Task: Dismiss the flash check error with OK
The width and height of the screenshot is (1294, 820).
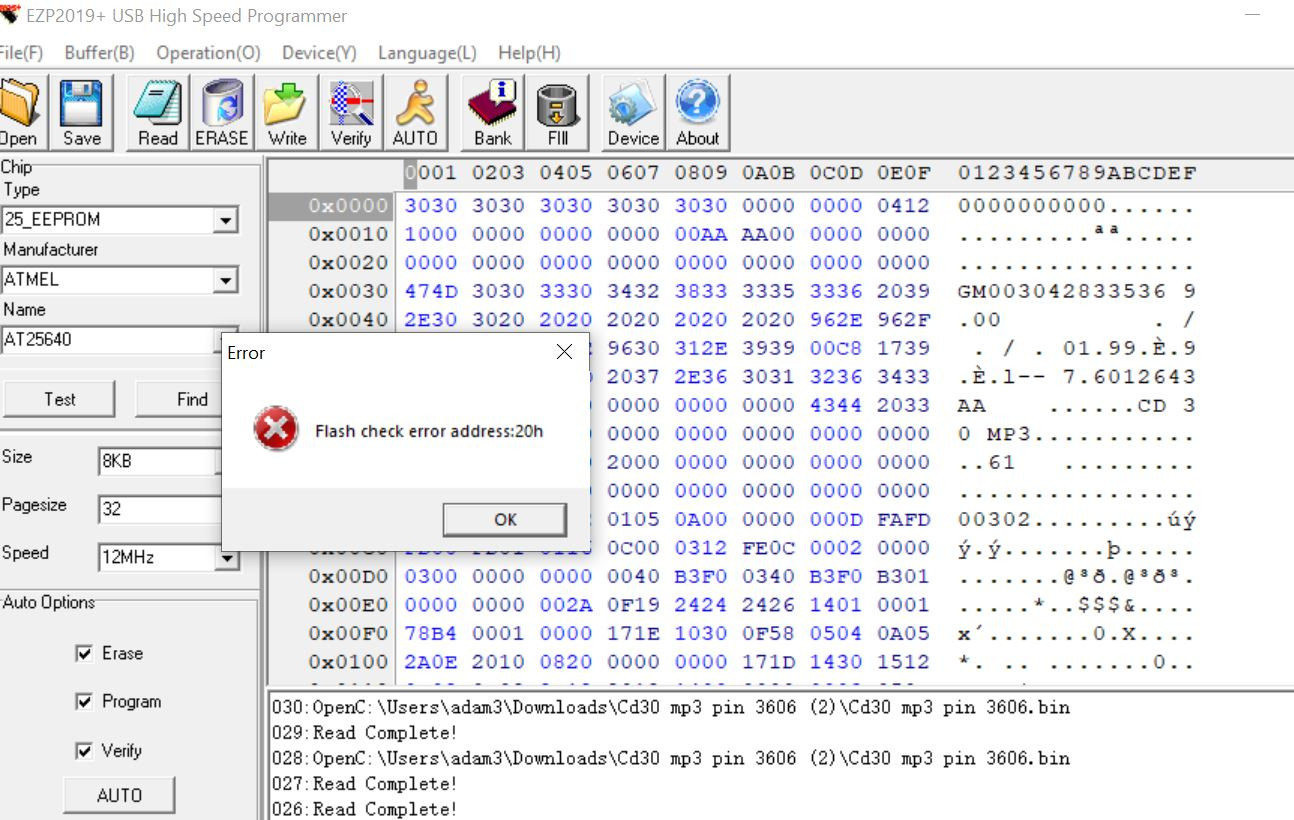Action: tap(505, 520)
